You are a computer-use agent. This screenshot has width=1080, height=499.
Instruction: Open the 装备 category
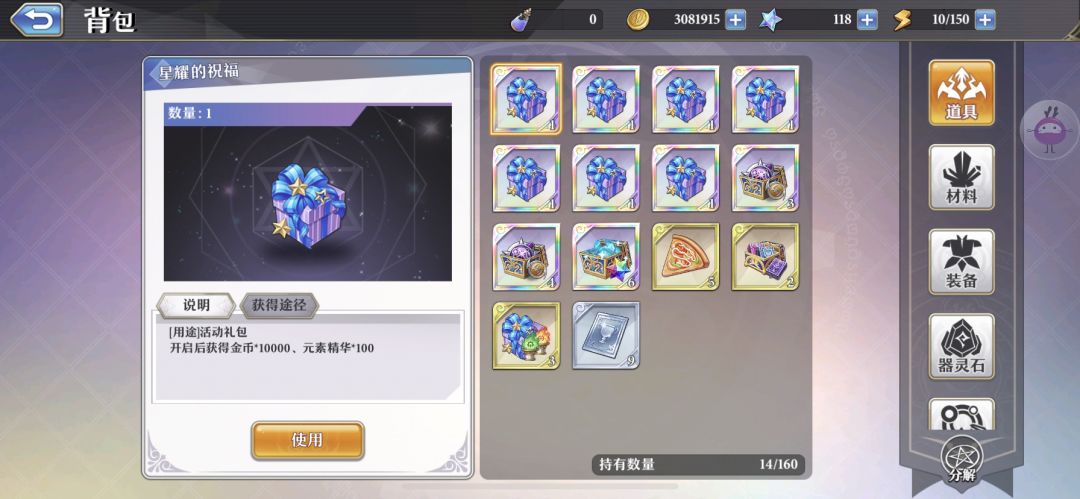coord(961,262)
